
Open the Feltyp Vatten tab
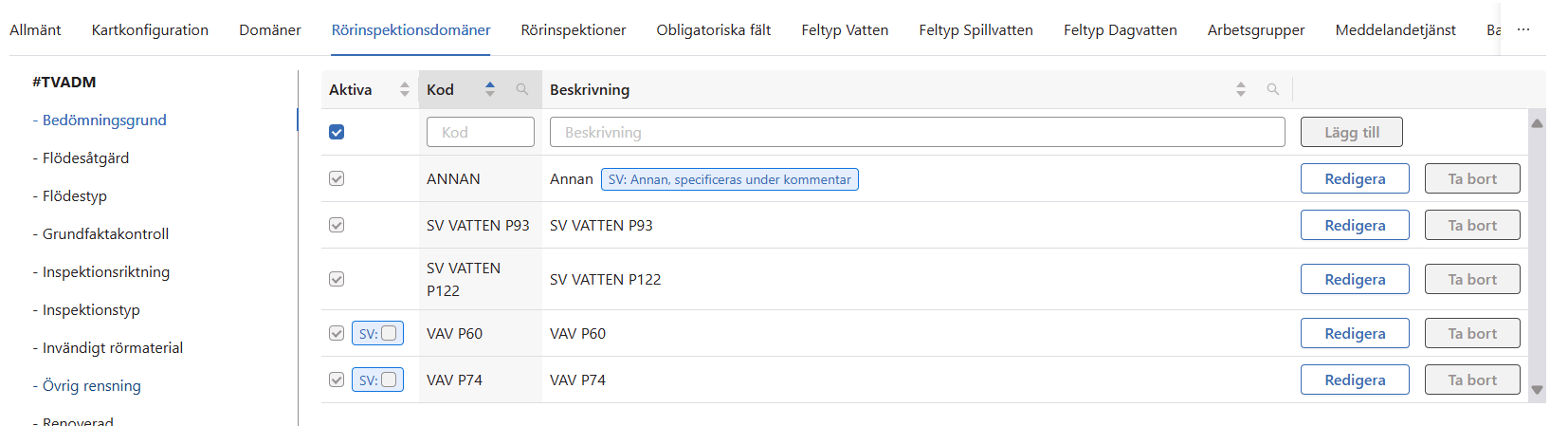point(845,30)
